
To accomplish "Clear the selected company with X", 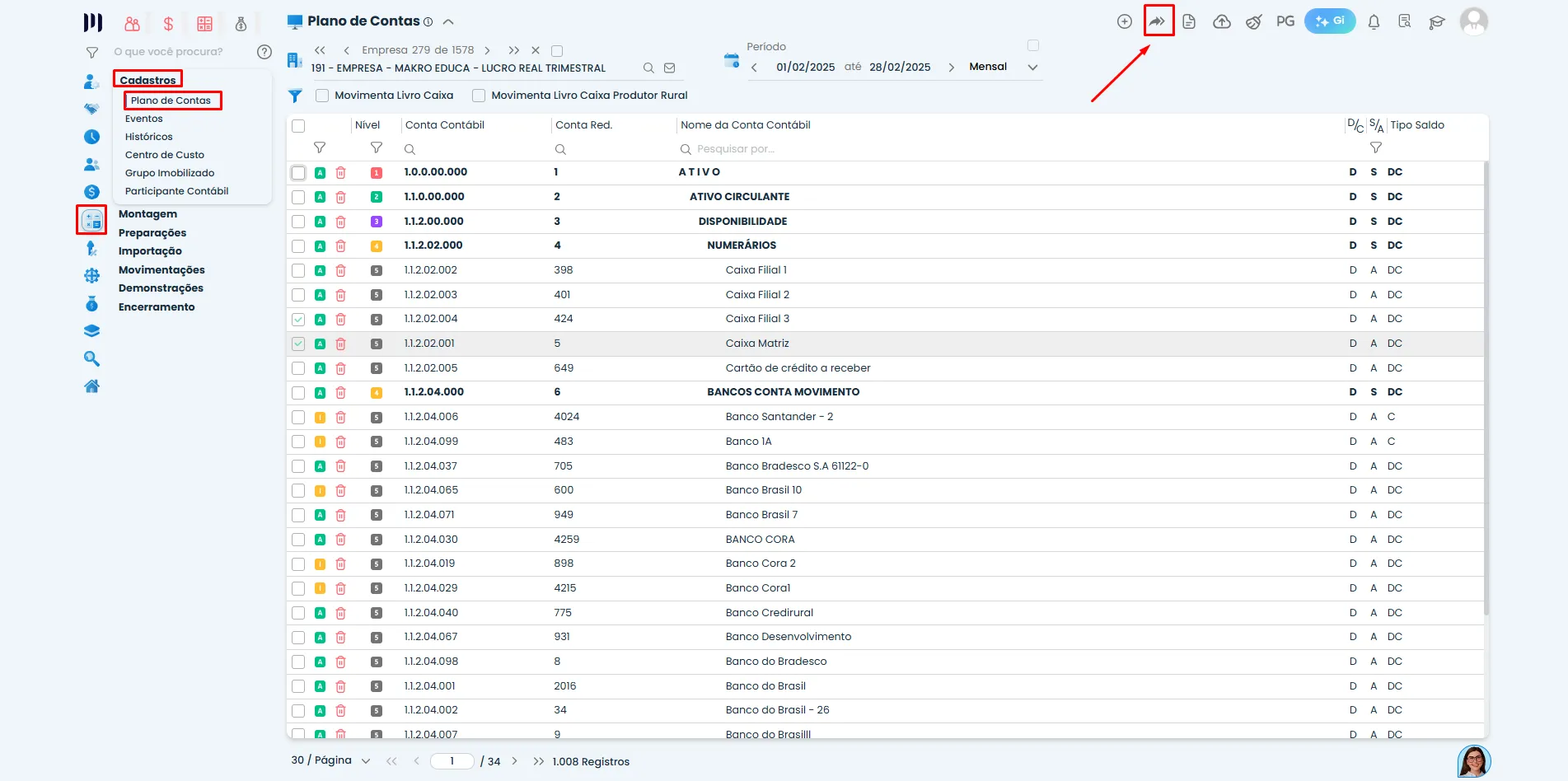I will click(536, 50).
